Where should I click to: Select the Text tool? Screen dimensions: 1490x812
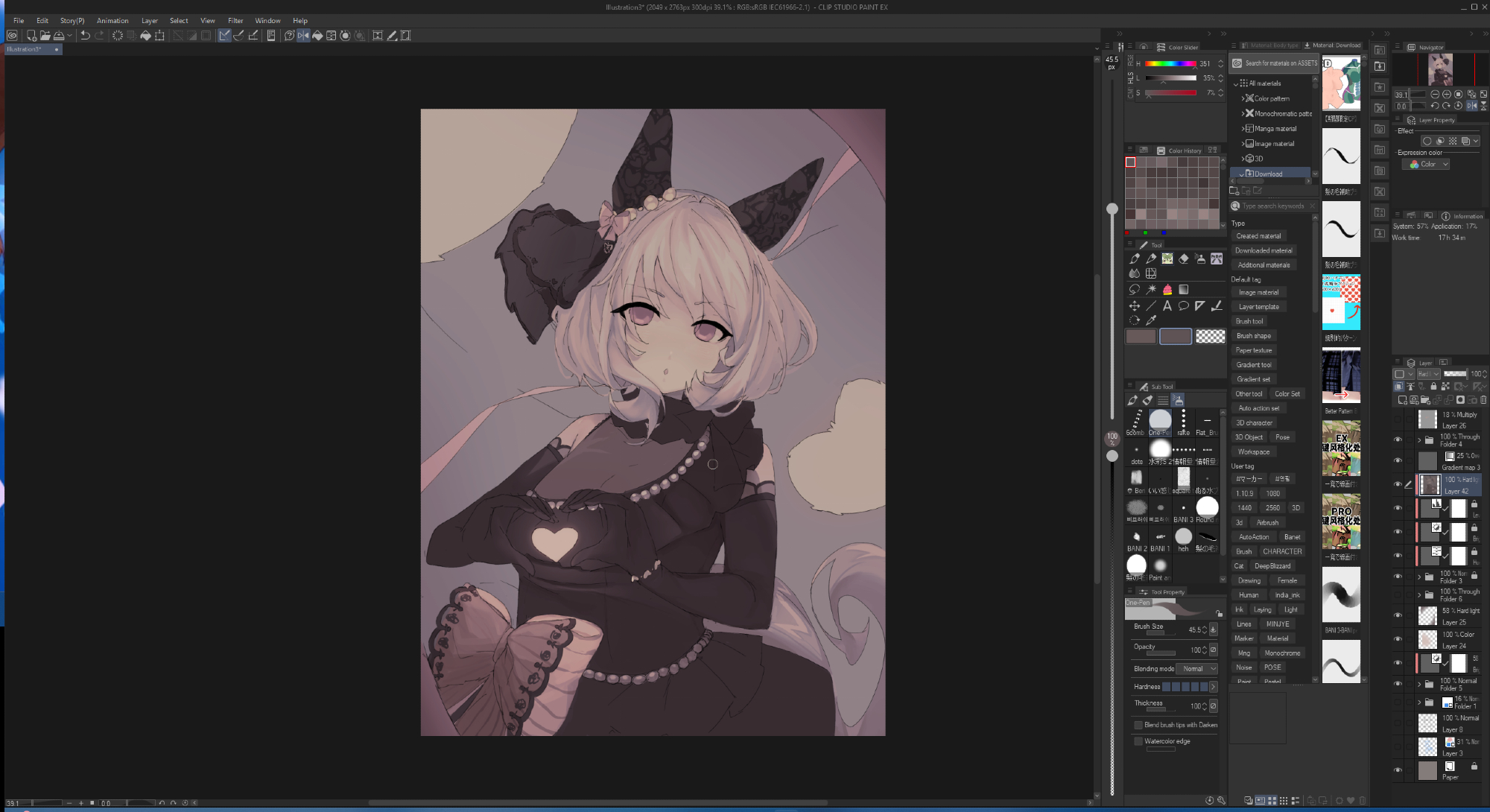(x=1167, y=305)
